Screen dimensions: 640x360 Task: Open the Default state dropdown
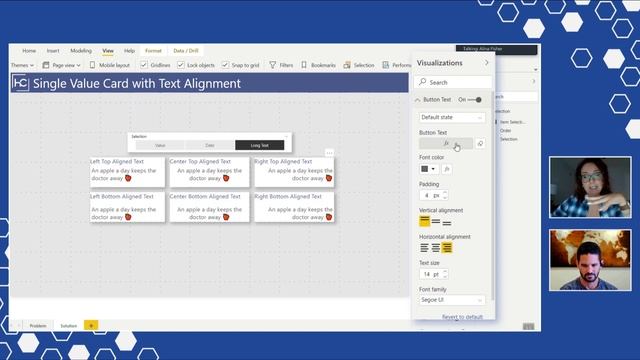pyautogui.click(x=452, y=117)
